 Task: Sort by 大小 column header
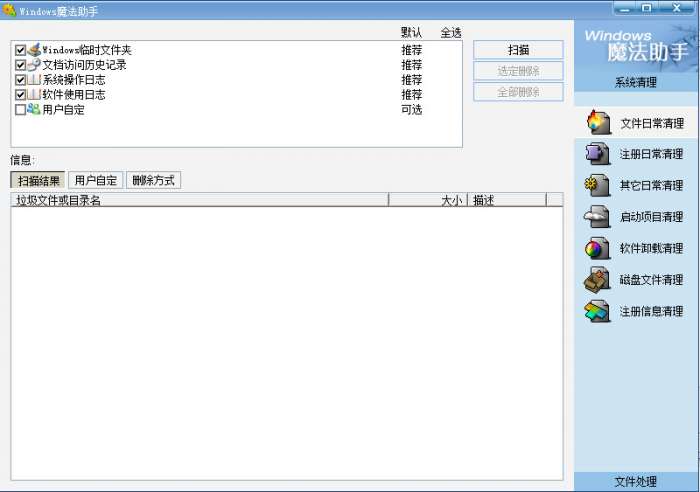[428, 200]
